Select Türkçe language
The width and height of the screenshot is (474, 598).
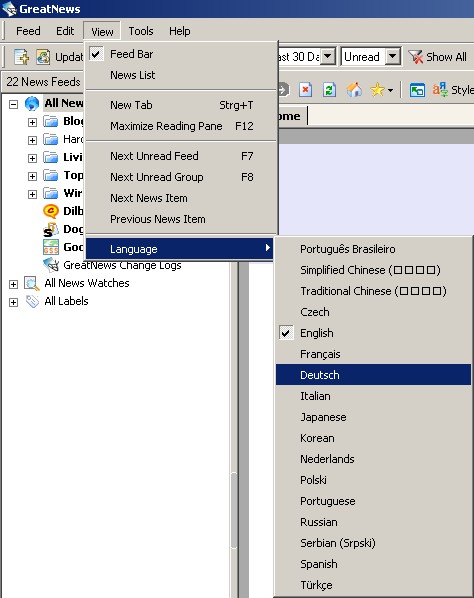click(x=373, y=585)
